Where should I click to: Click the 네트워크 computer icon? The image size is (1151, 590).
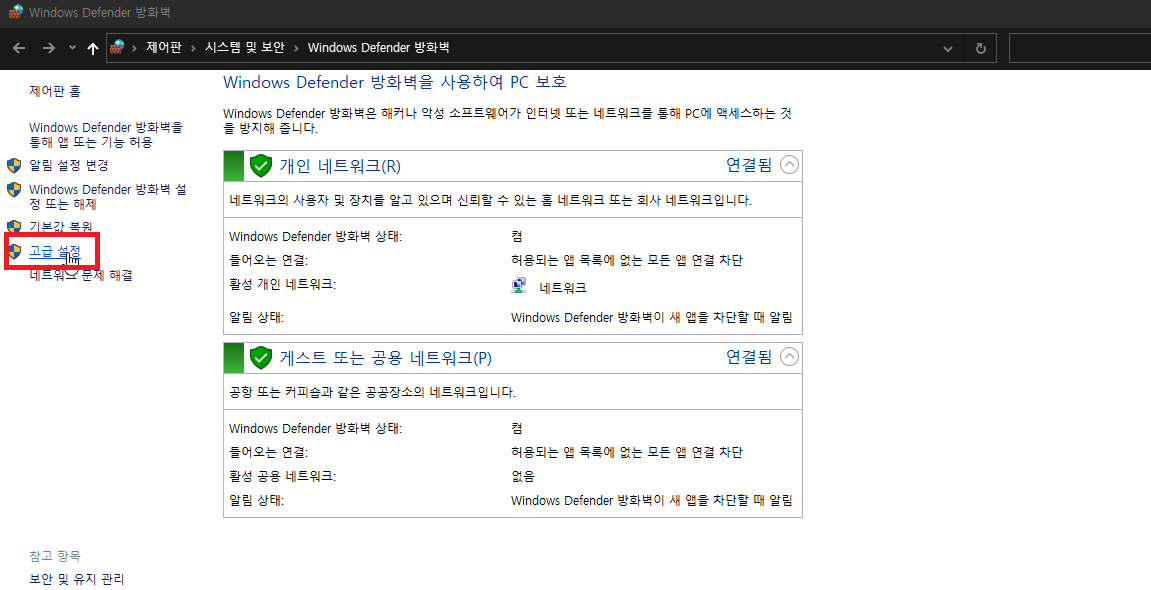pos(519,285)
